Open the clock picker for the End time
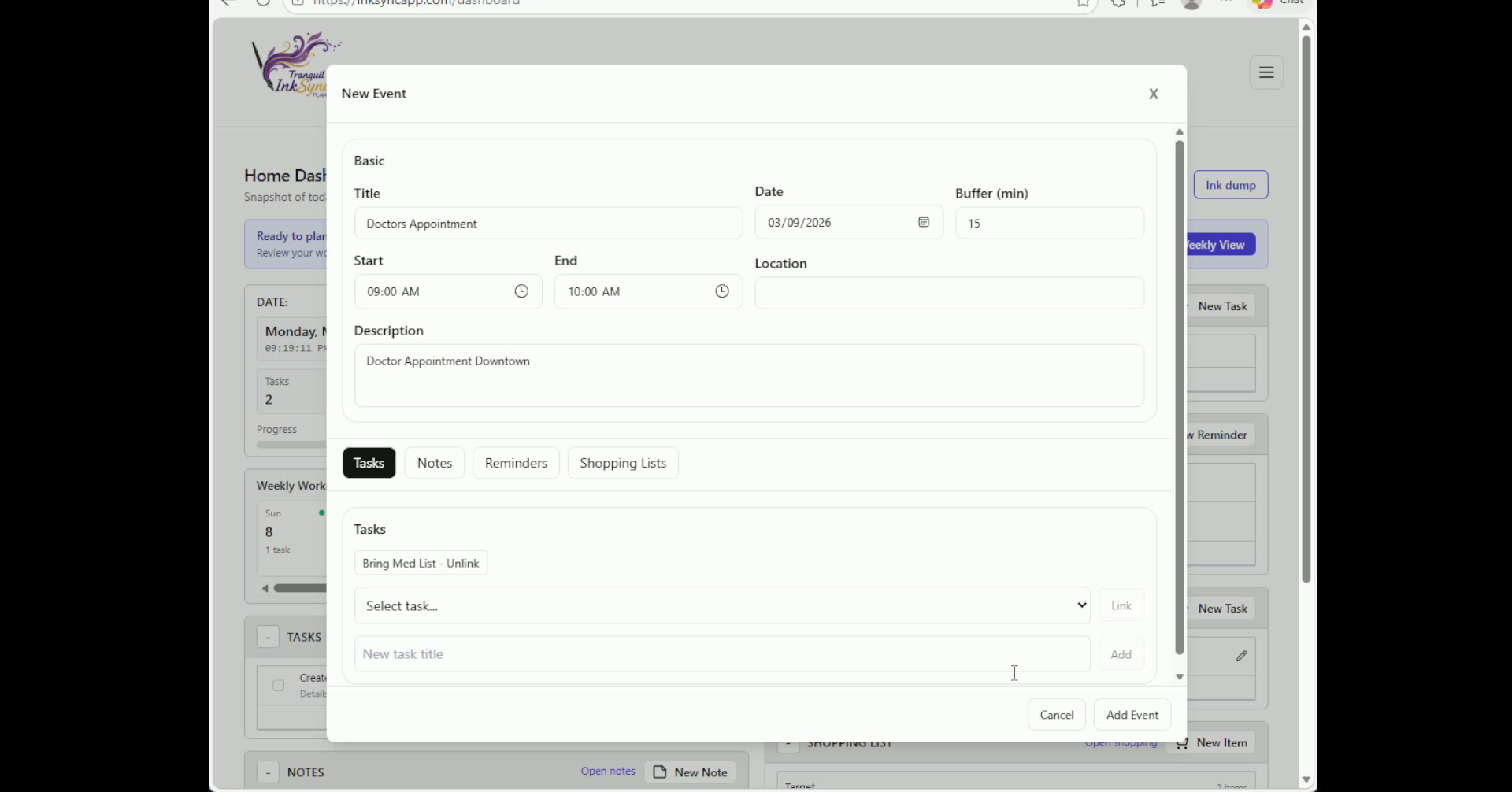The image size is (1512, 792). tap(722, 291)
